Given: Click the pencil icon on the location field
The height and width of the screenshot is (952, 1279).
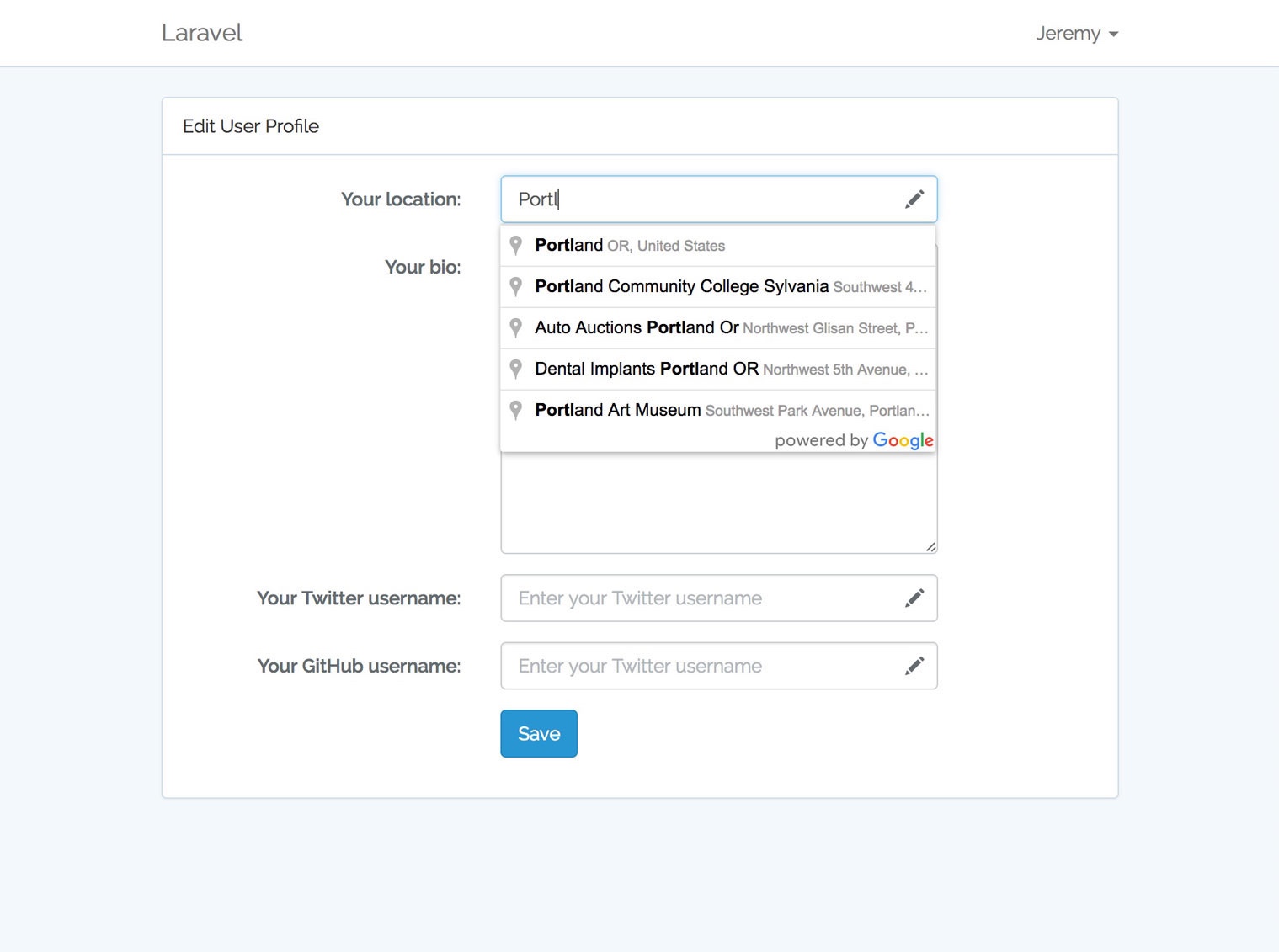Looking at the screenshot, I should [x=914, y=199].
